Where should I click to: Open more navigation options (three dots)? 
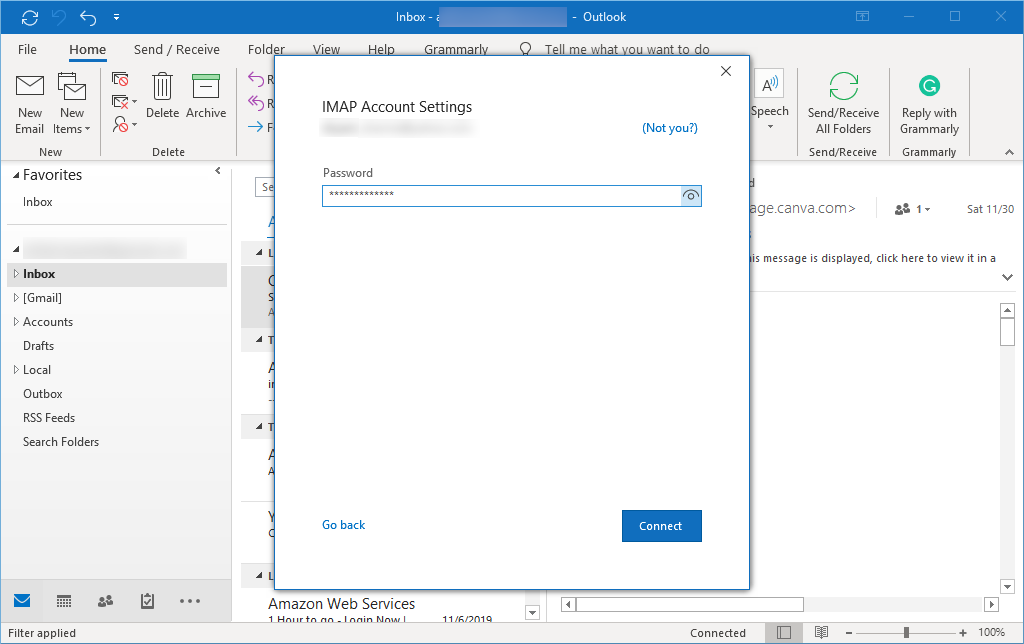[189, 601]
